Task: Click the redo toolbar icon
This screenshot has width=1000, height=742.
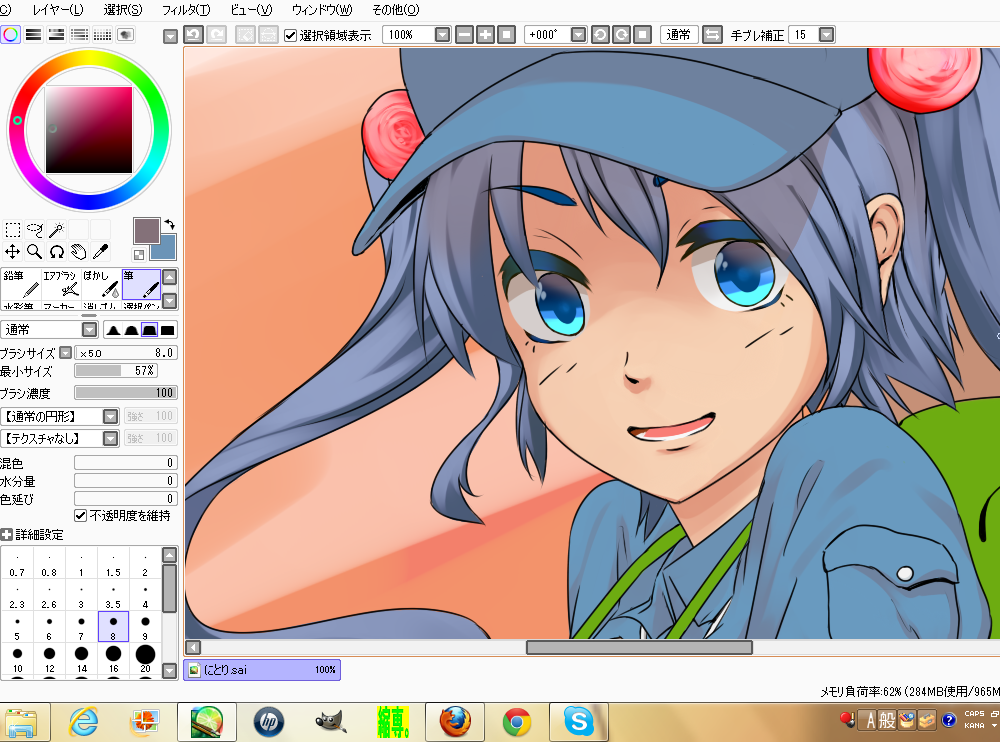Action: (x=216, y=34)
